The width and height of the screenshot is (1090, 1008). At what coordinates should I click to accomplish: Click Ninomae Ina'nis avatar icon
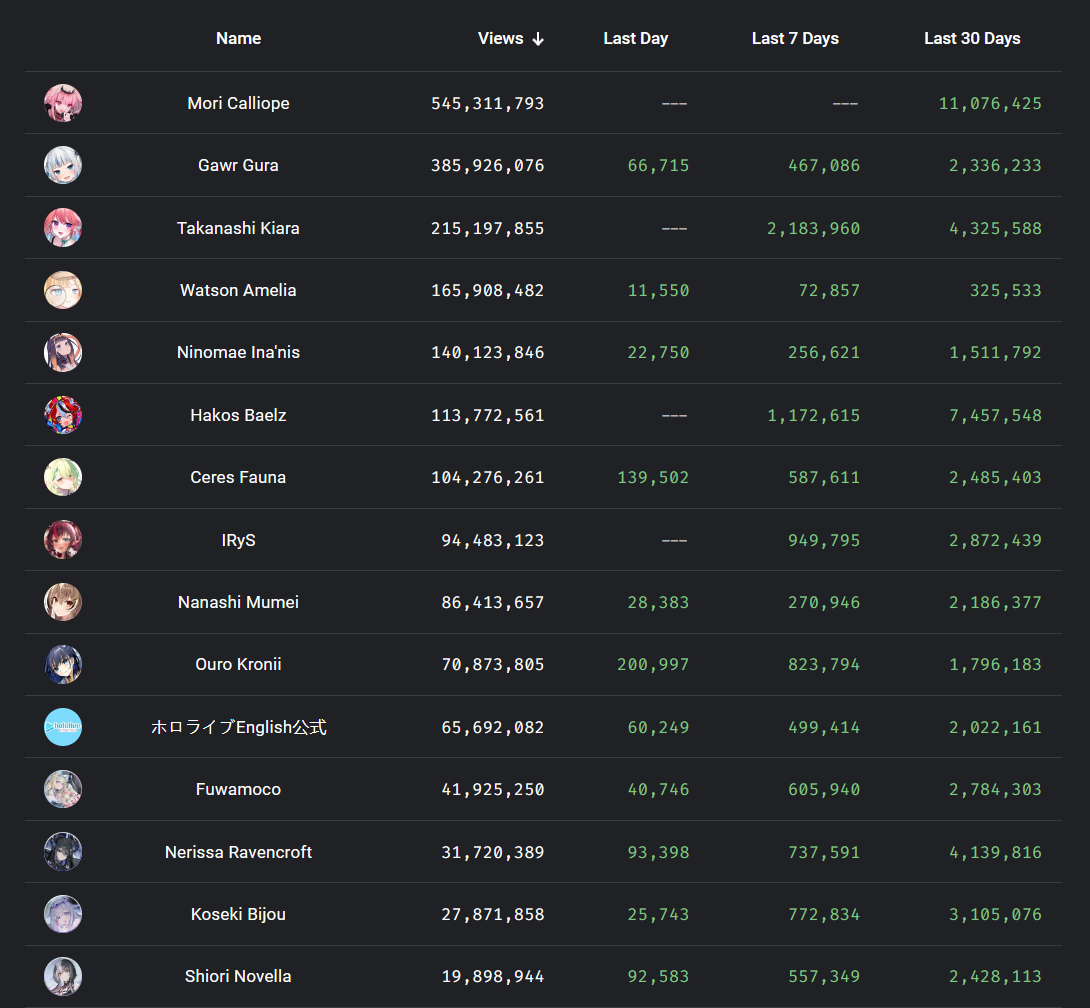point(63,352)
